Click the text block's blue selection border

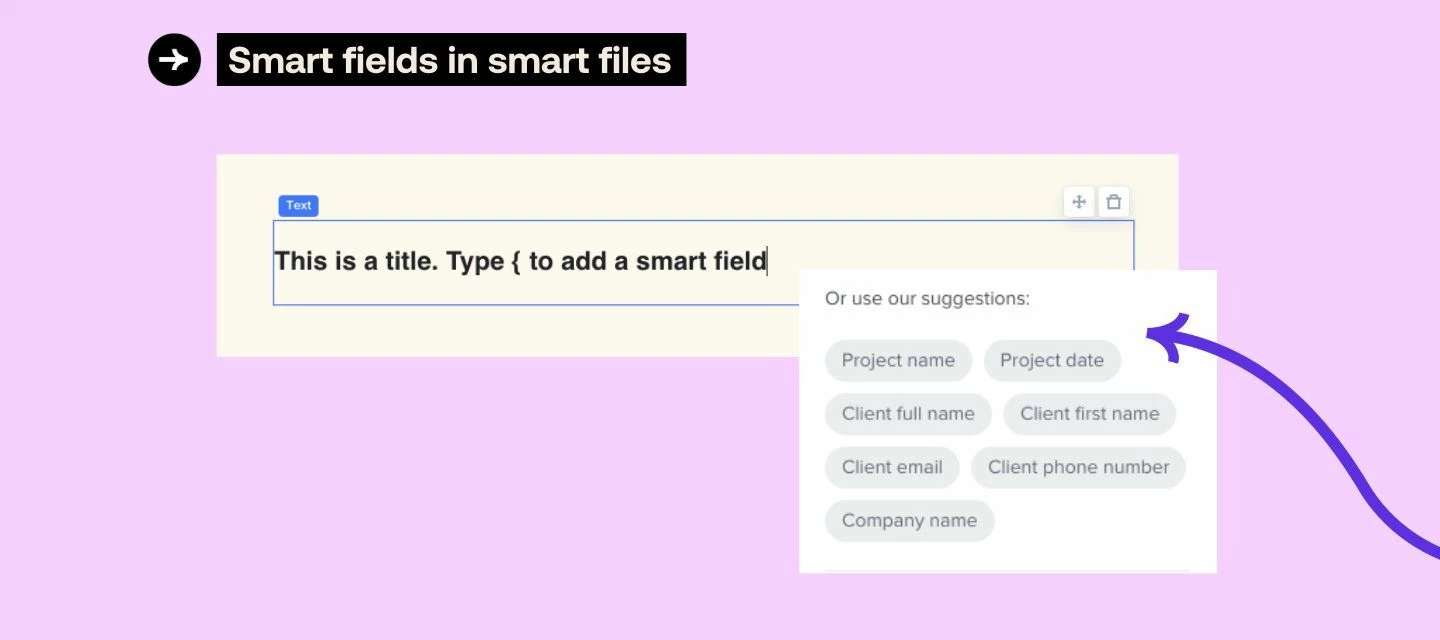tap(700, 220)
